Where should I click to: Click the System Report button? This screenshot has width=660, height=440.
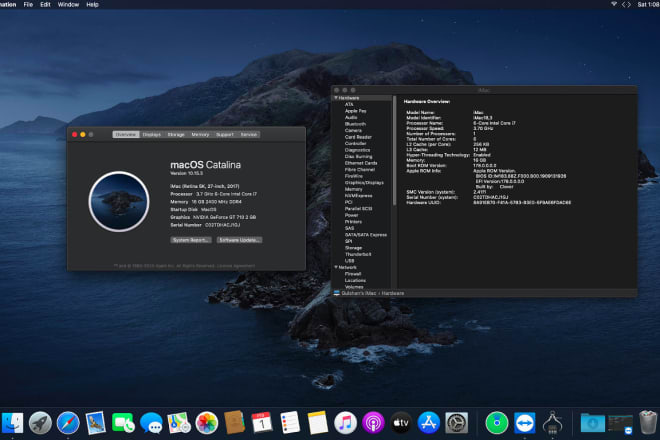(x=191, y=240)
